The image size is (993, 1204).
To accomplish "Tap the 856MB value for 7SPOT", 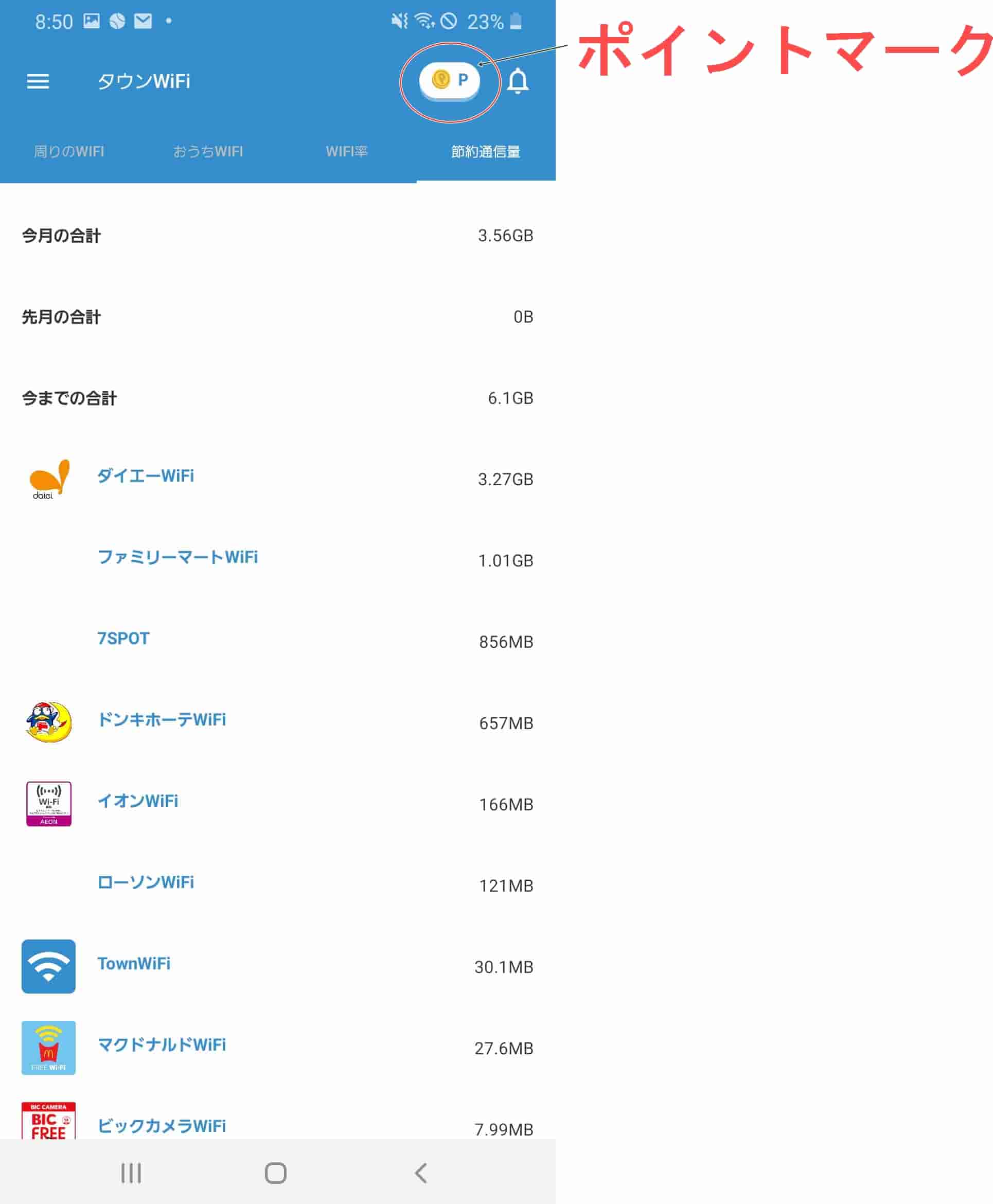I will point(506,642).
